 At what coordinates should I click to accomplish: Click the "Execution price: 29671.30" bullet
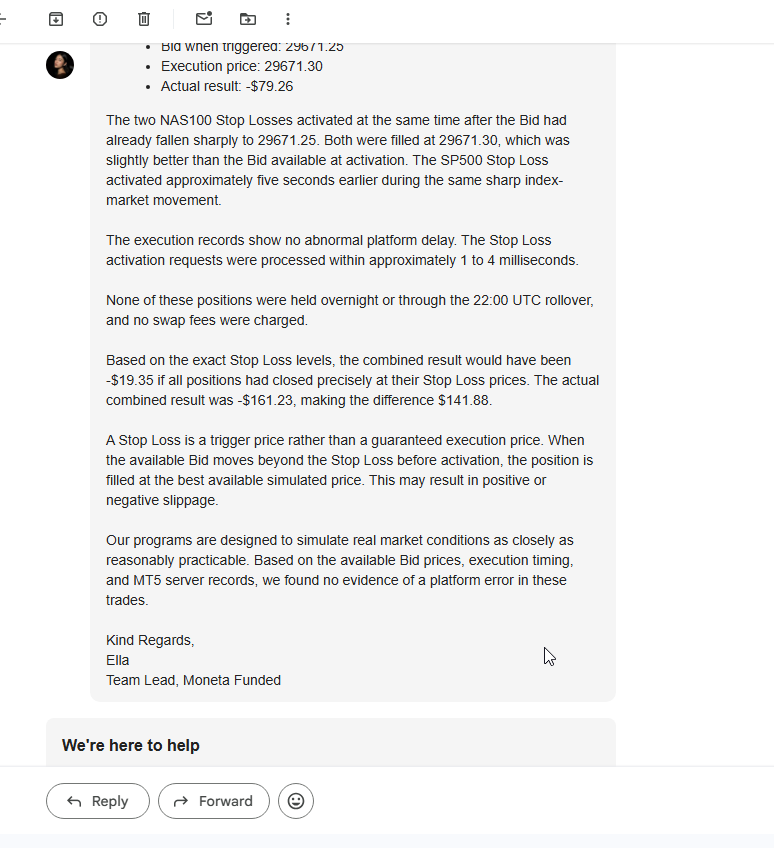tap(241, 66)
